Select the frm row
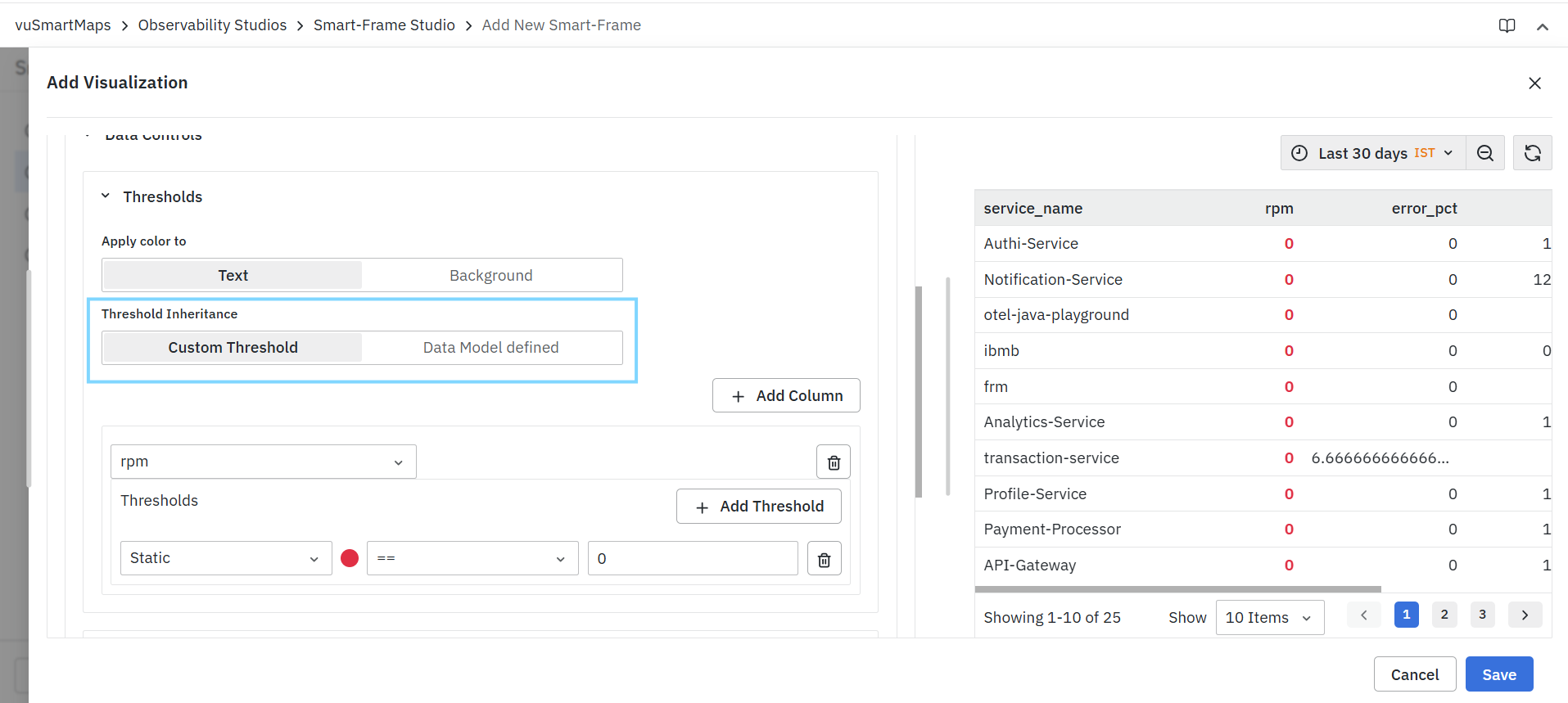 [x=1263, y=387]
